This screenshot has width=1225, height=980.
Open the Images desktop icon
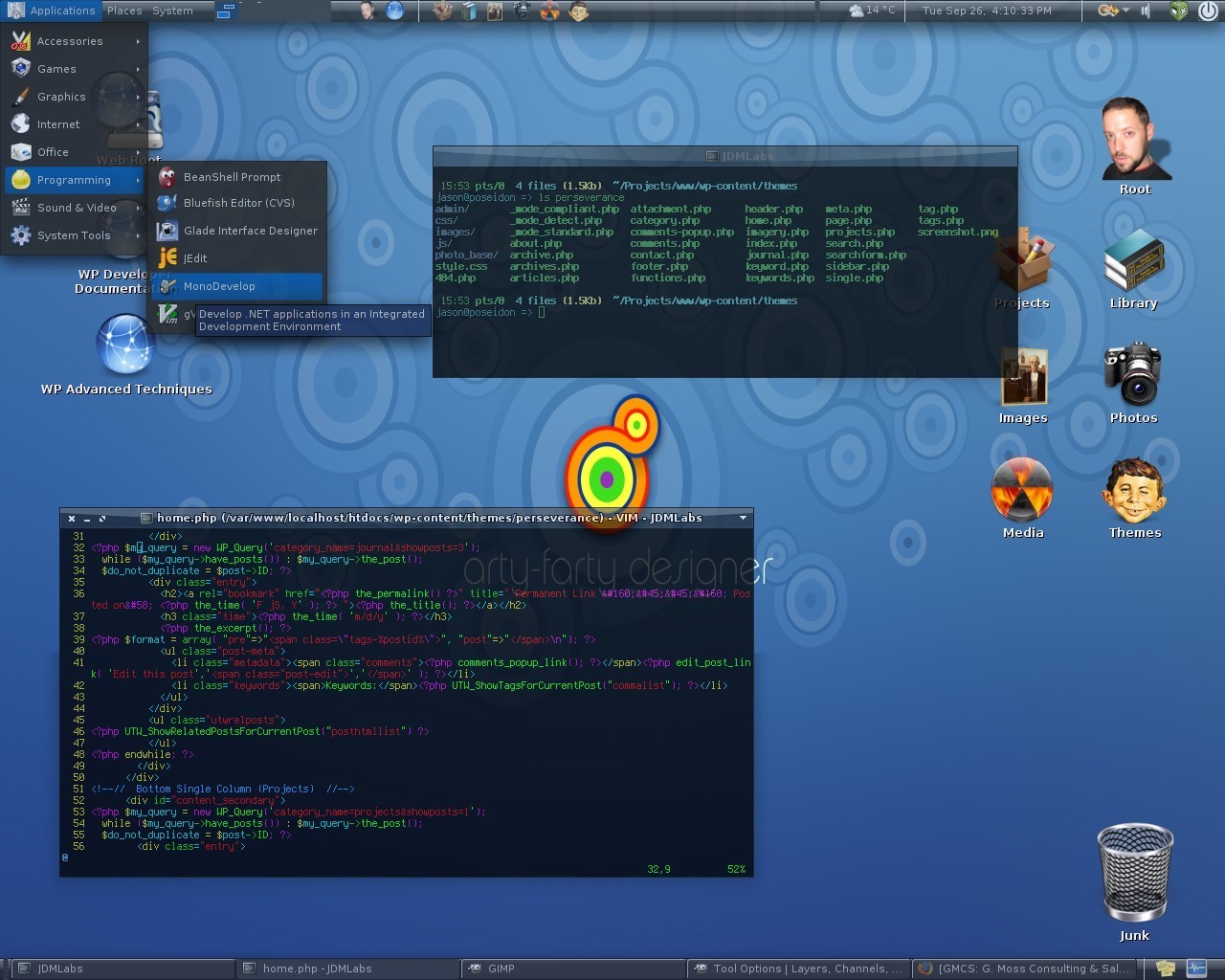(1023, 385)
